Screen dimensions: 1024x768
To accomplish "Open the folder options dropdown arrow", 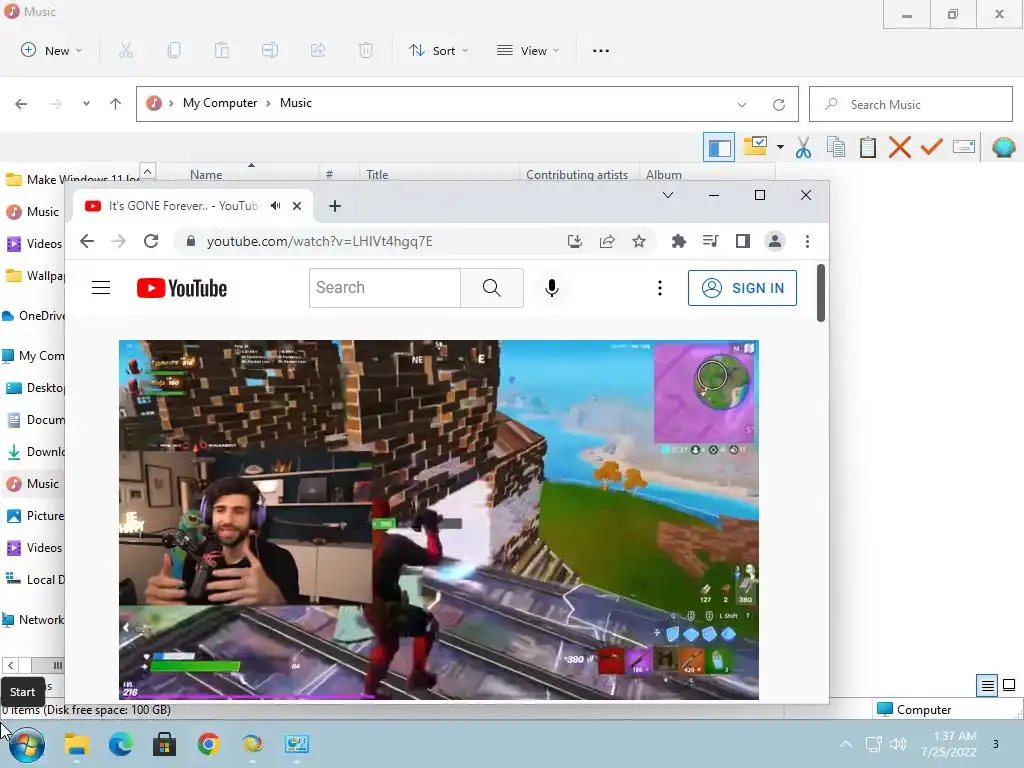I will pyautogui.click(x=780, y=147).
